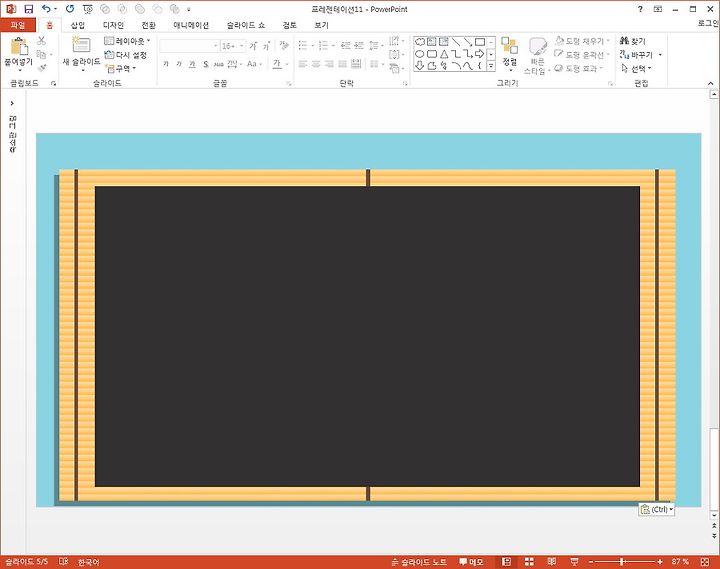Cut selection with scissors icon
The height and width of the screenshot is (569, 720).
[41, 41]
